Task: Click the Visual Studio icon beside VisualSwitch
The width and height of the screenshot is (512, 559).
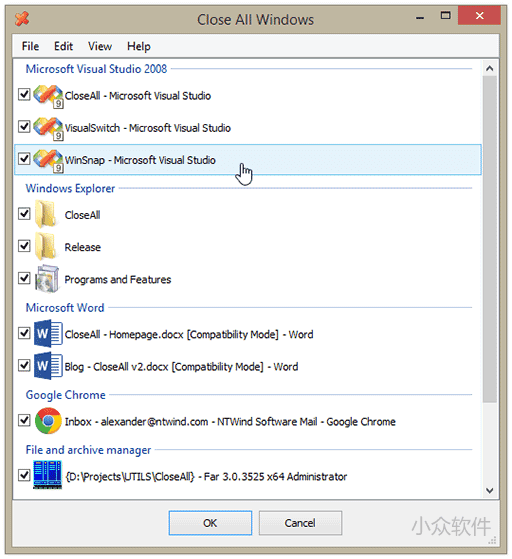Action: coord(48,128)
